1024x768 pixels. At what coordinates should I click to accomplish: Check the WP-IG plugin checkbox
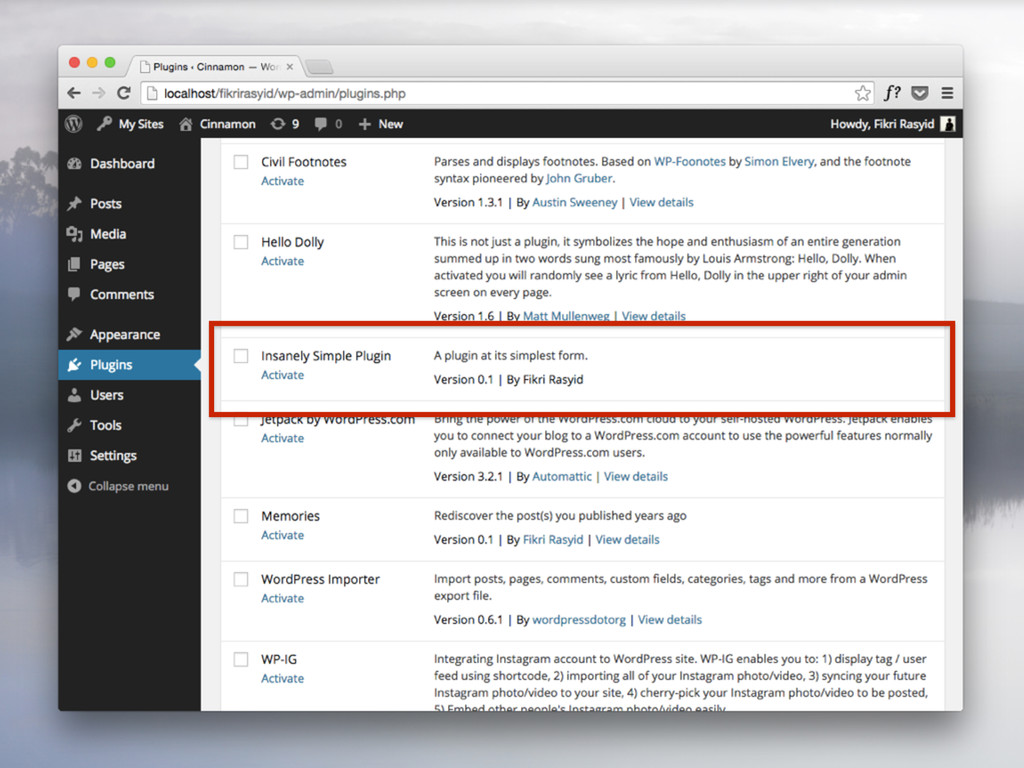click(241, 660)
